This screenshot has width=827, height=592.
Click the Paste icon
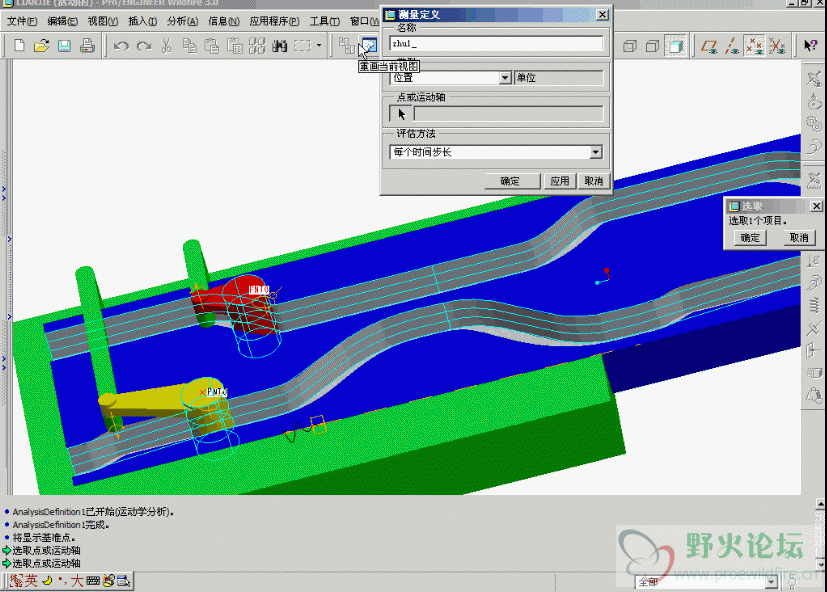[x=211, y=46]
